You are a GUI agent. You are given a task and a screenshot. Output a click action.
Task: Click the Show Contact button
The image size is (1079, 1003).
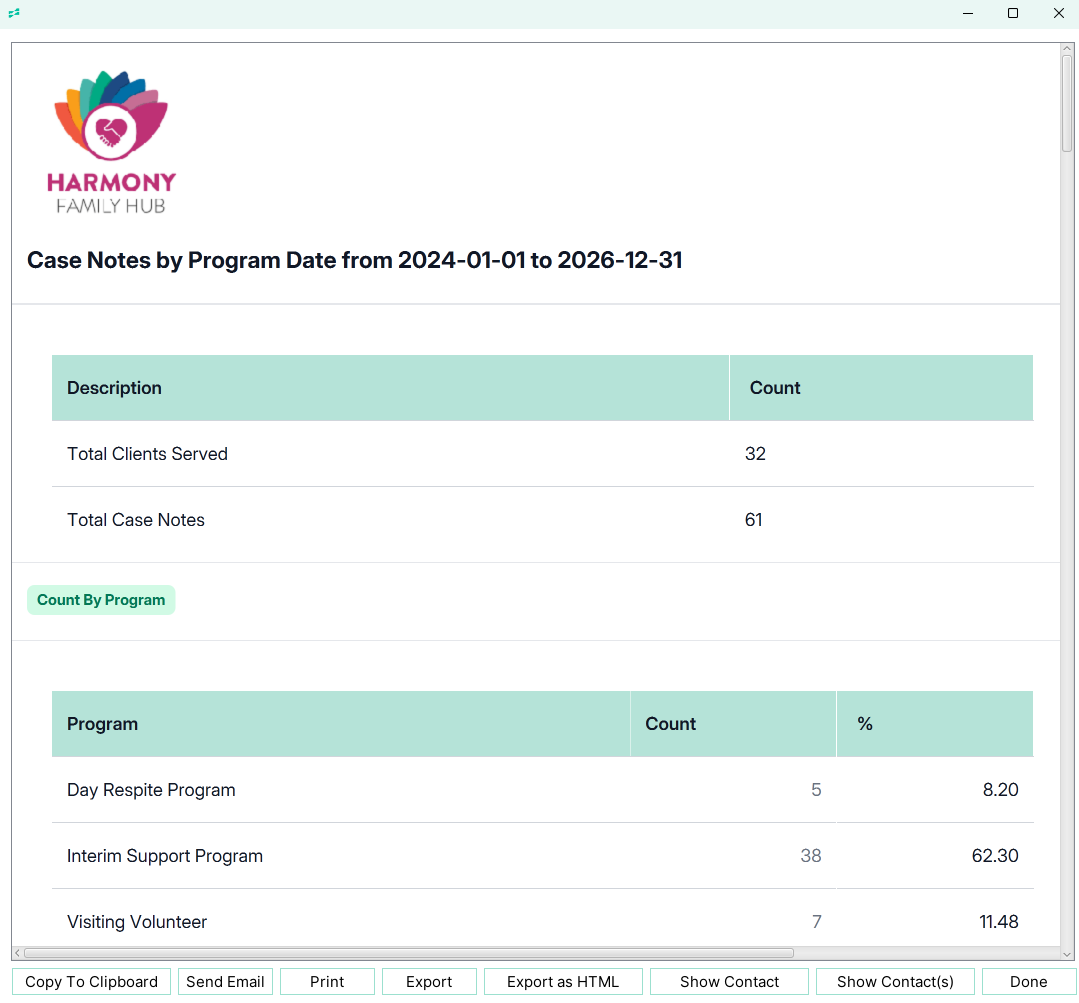click(729, 981)
